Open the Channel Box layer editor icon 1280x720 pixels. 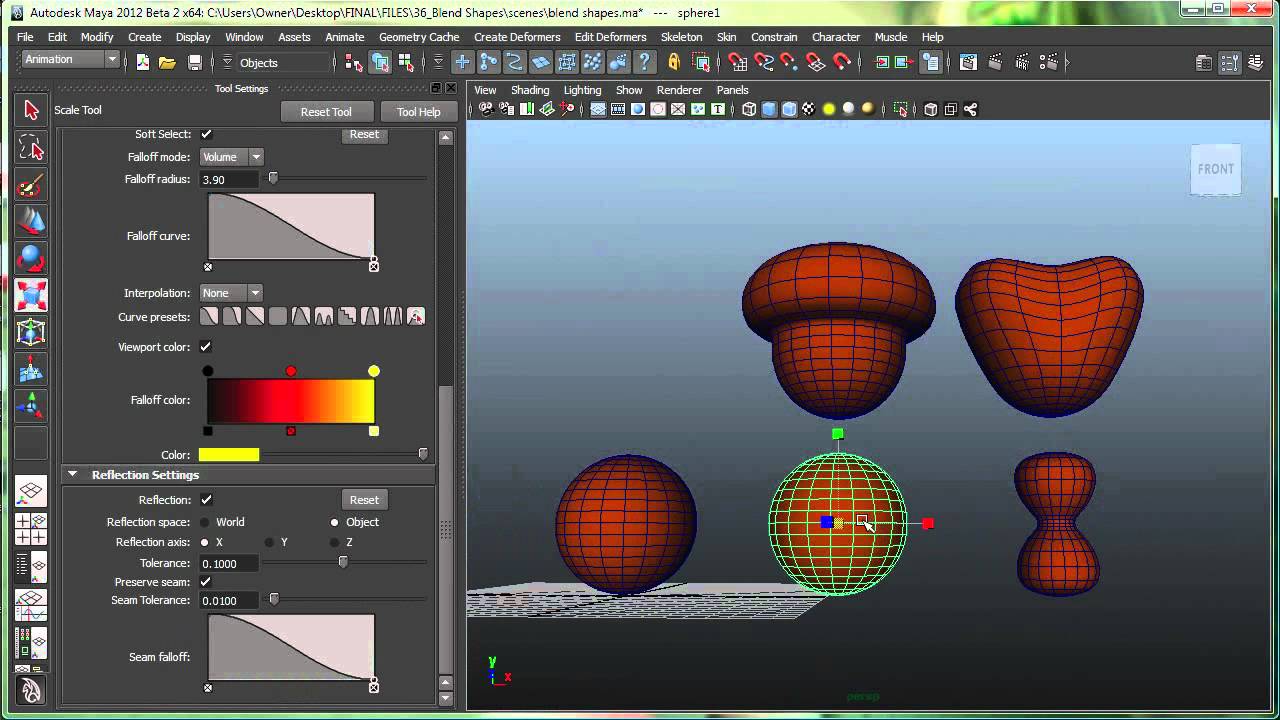tap(1257, 62)
